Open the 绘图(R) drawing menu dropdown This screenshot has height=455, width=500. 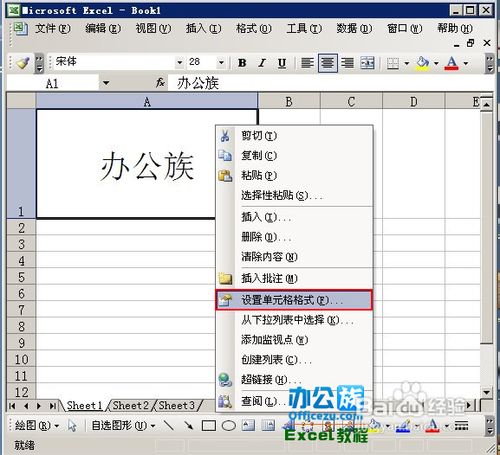[37, 426]
